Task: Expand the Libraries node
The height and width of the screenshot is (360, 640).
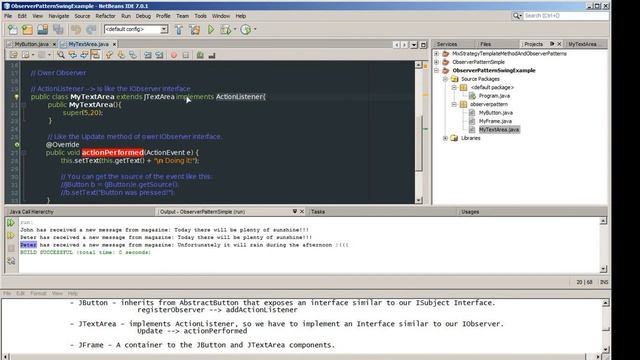Action: [445, 138]
